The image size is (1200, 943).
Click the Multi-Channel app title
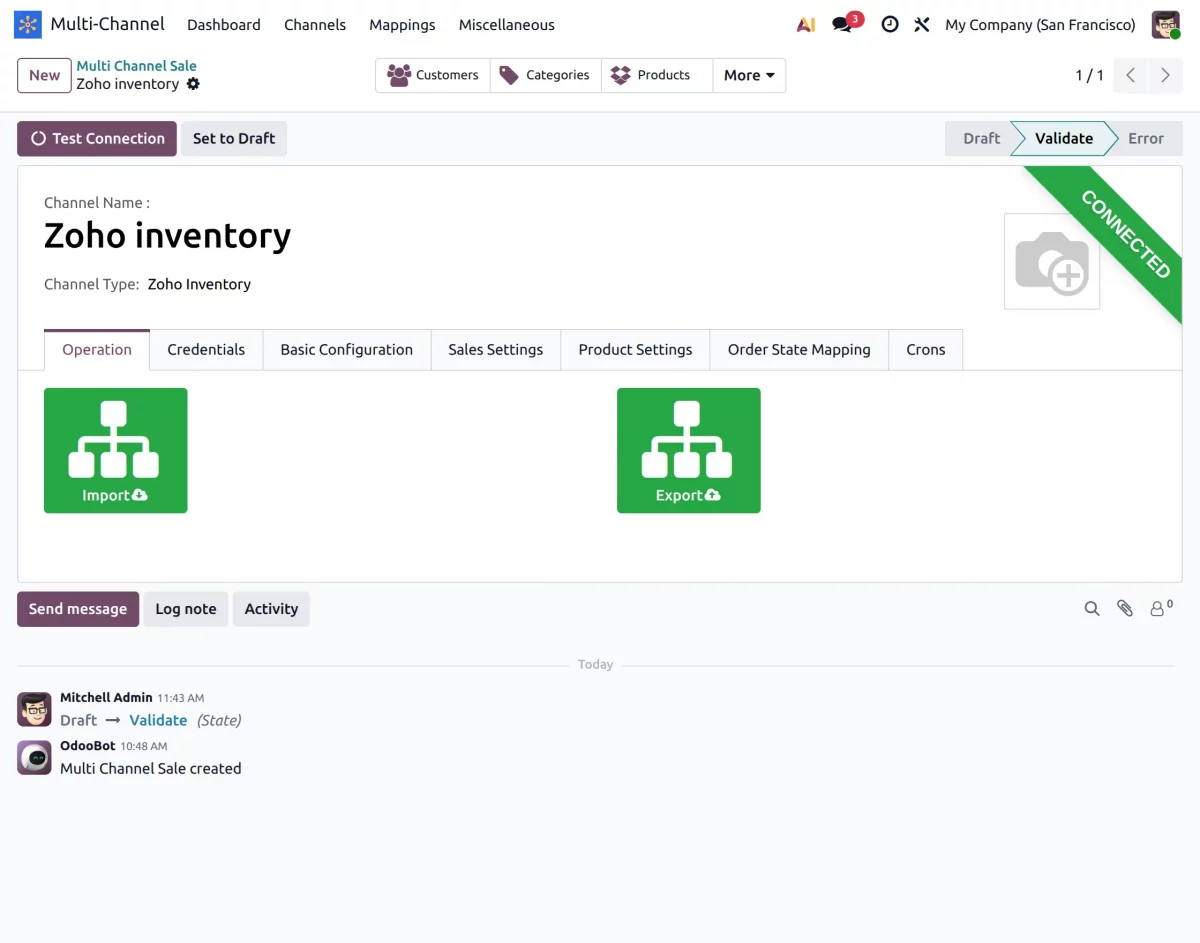(107, 24)
